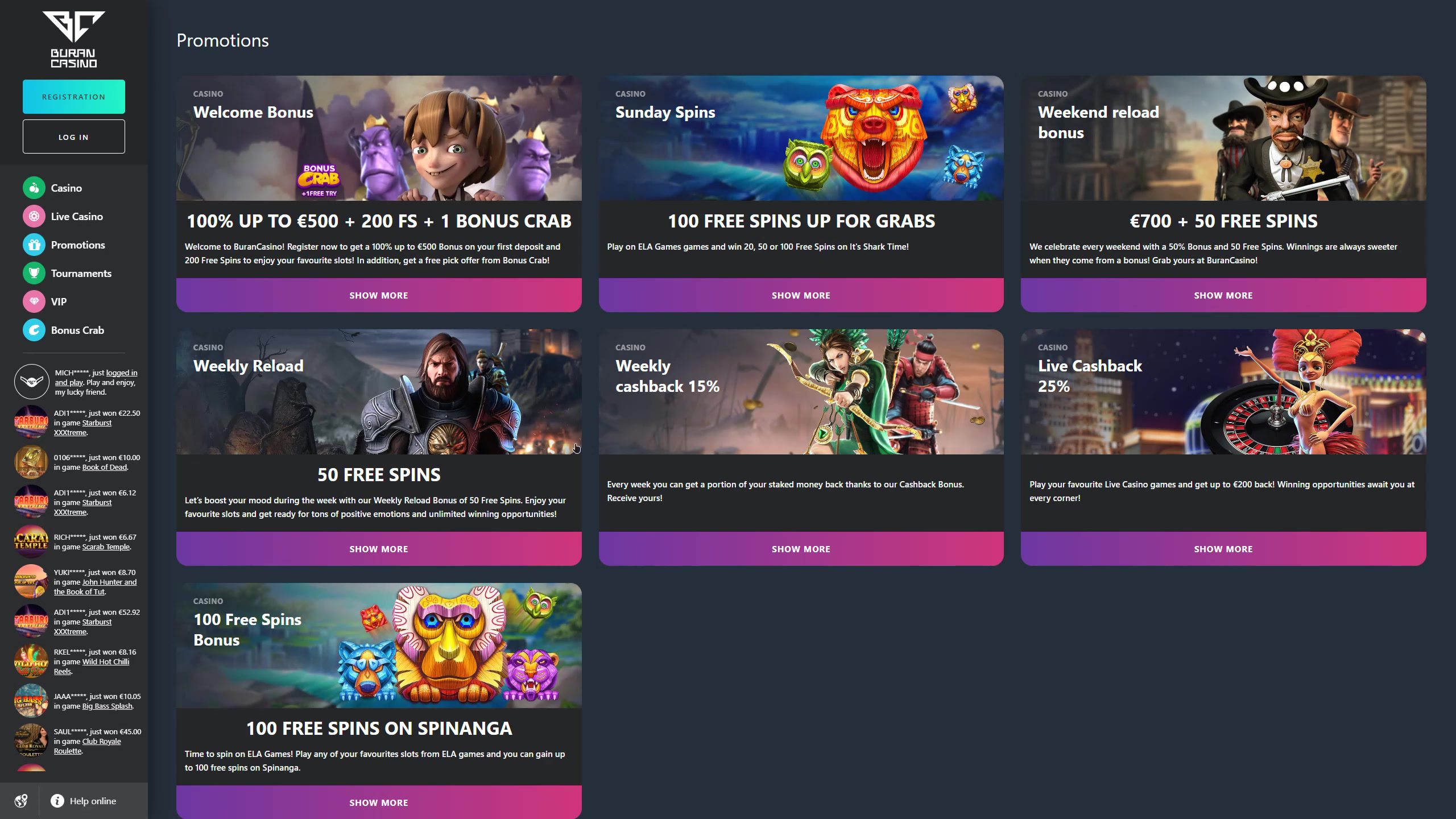Open the Casino cherry icon
The image size is (1456, 819).
[34, 188]
